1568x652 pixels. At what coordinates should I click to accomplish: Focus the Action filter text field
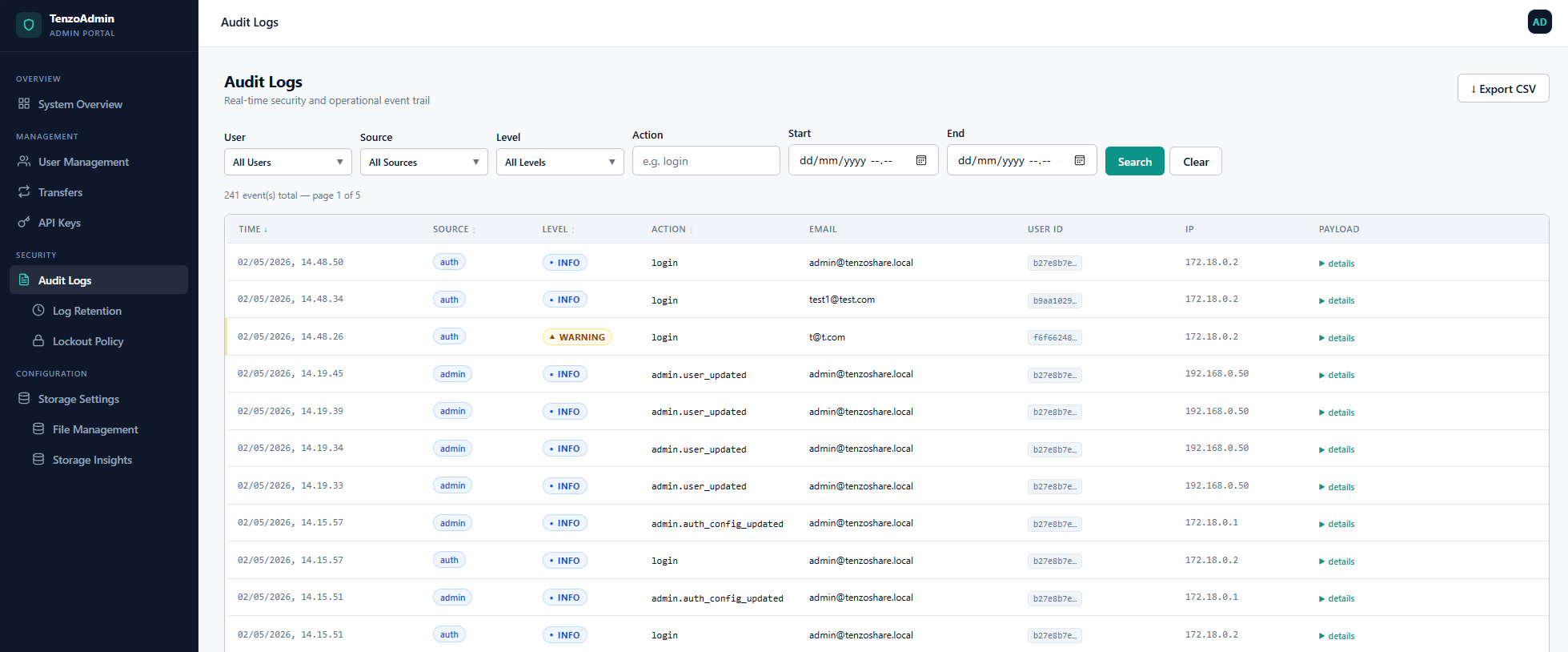706,161
